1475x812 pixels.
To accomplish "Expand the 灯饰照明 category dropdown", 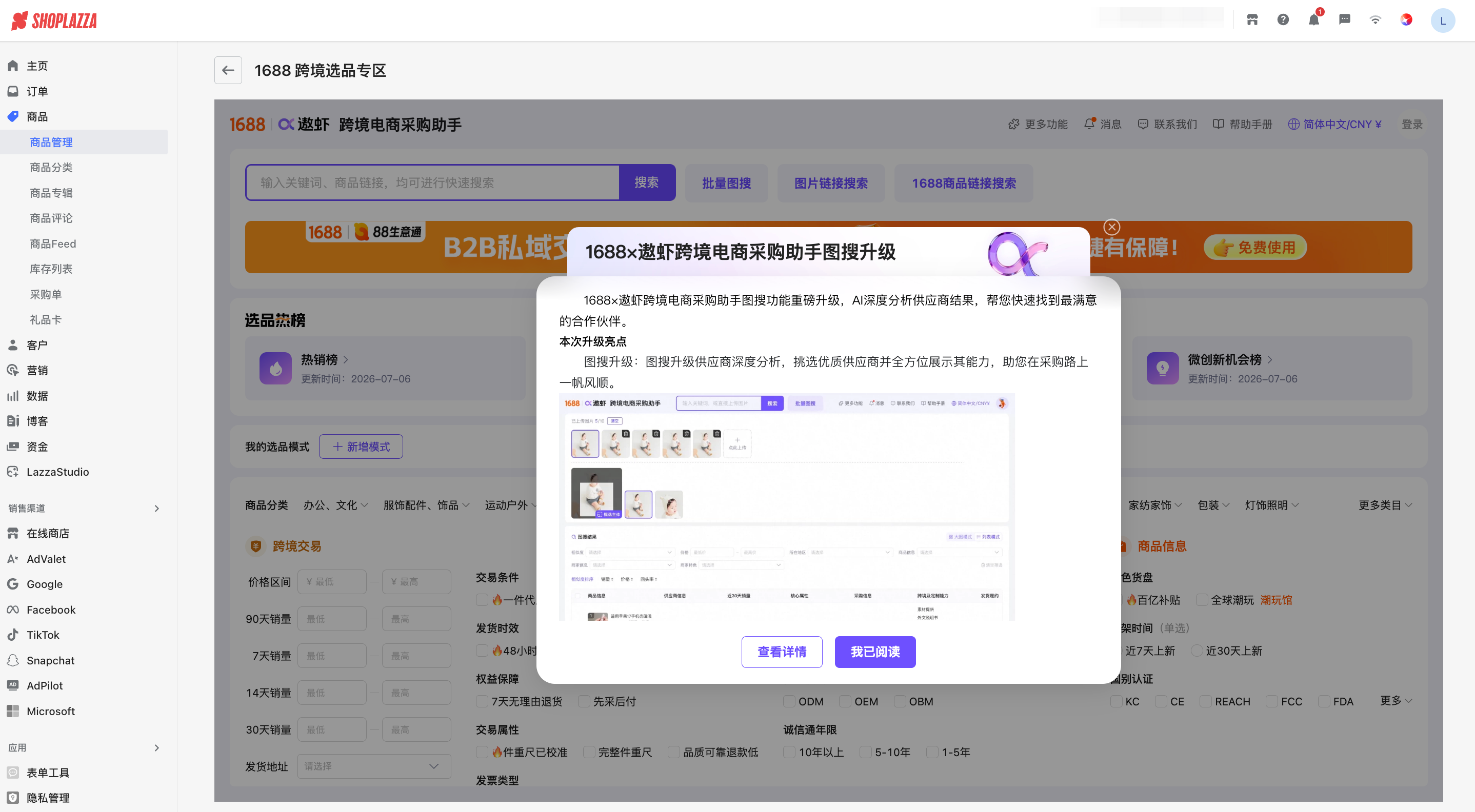I will tap(1271, 505).
